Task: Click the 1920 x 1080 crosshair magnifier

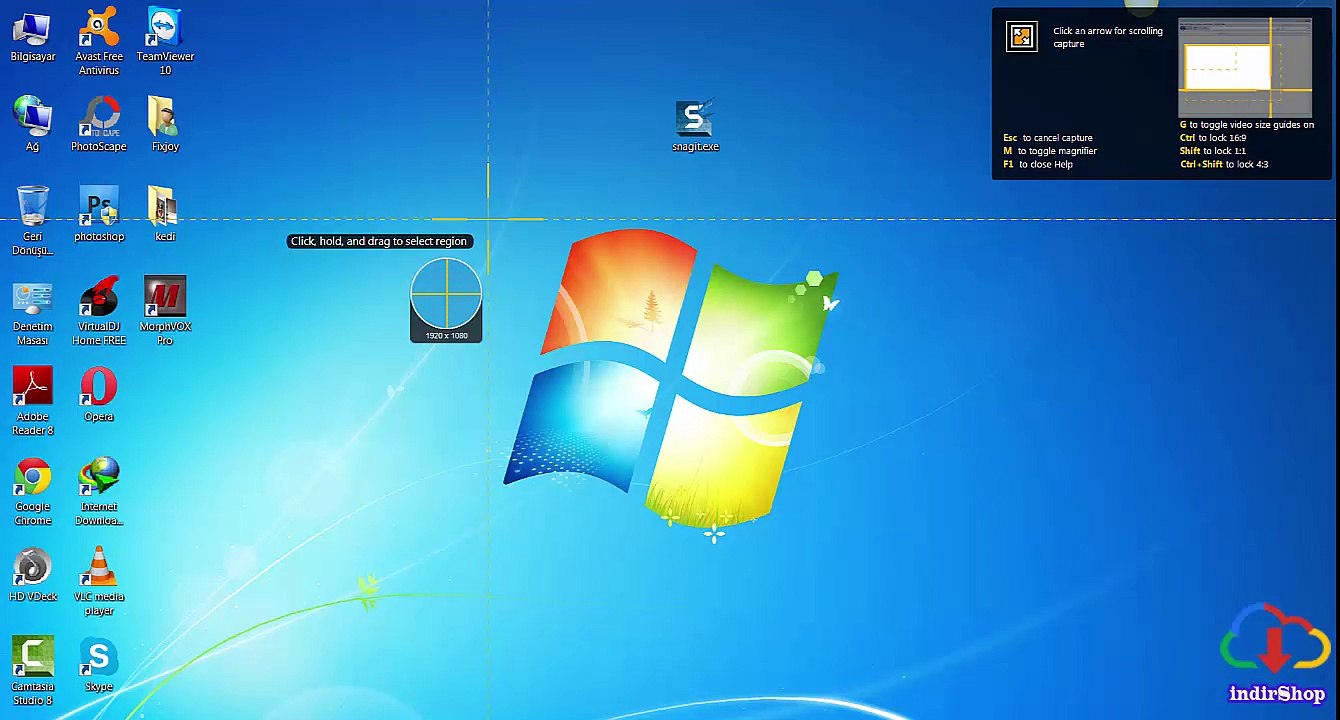Action: pos(446,300)
